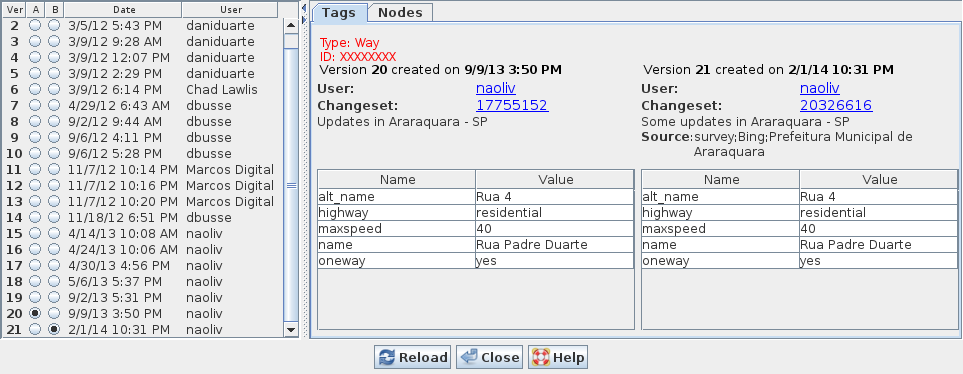This screenshot has height=374, width=963.
Task: Select version 20 radio in column B
Action: 54,313
